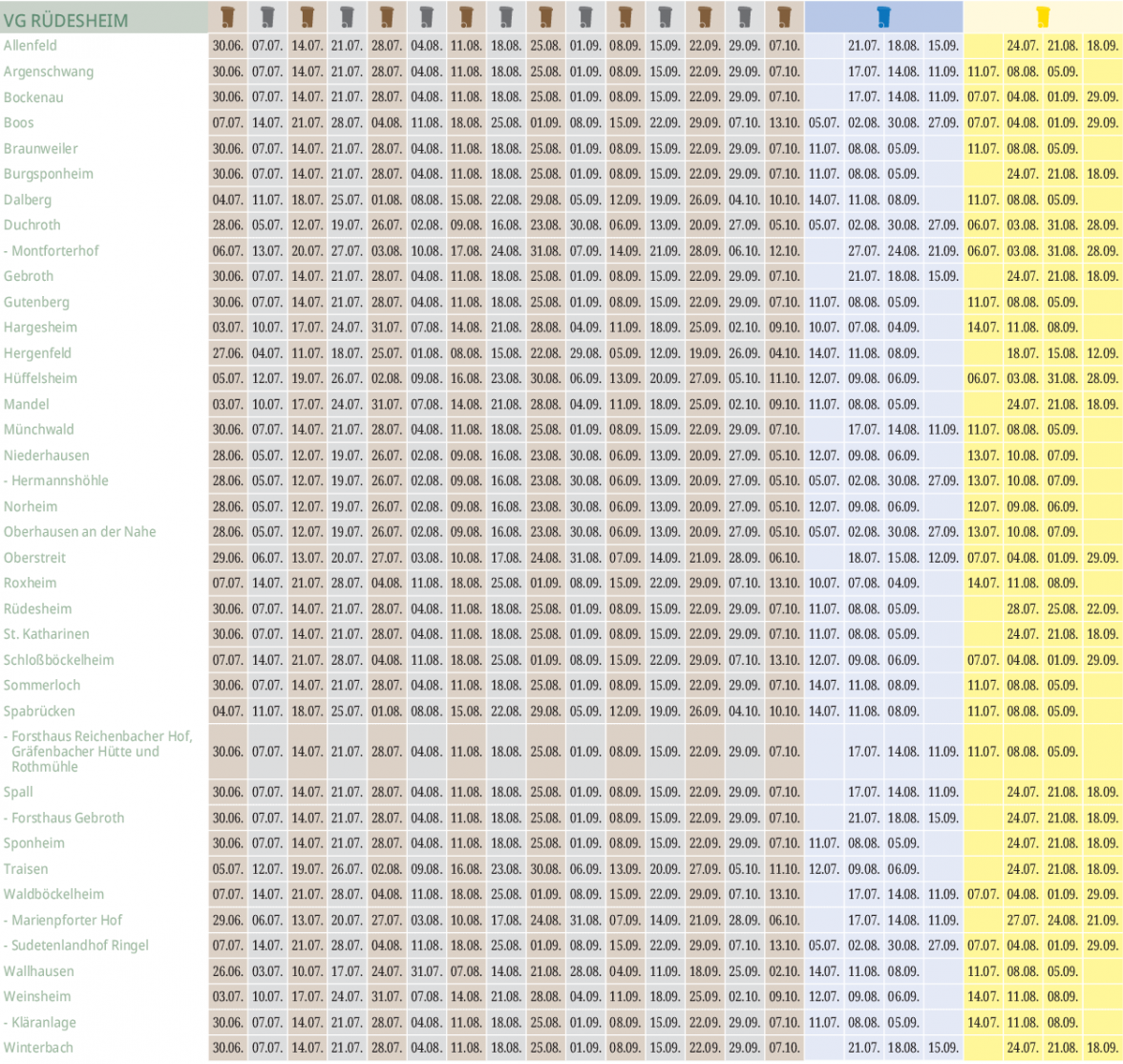This screenshot has height=1064, width=1123.
Task: Click 12.10. in the Montforterhof row
Action: (x=784, y=251)
